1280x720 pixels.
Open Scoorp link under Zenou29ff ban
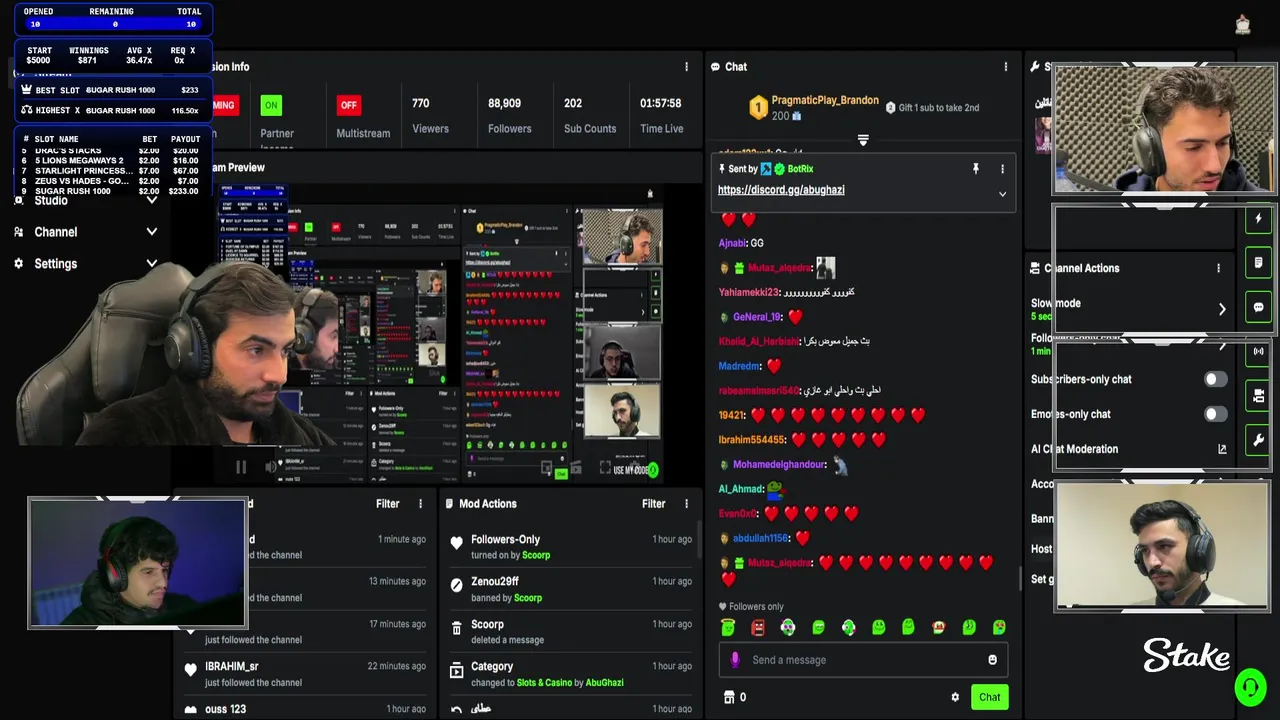528,598
